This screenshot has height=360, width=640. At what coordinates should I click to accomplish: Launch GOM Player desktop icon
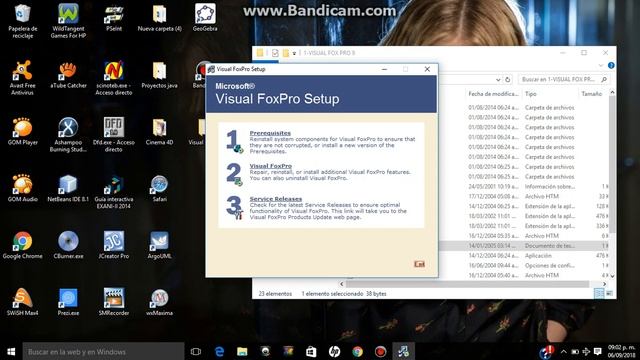point(22,132)
